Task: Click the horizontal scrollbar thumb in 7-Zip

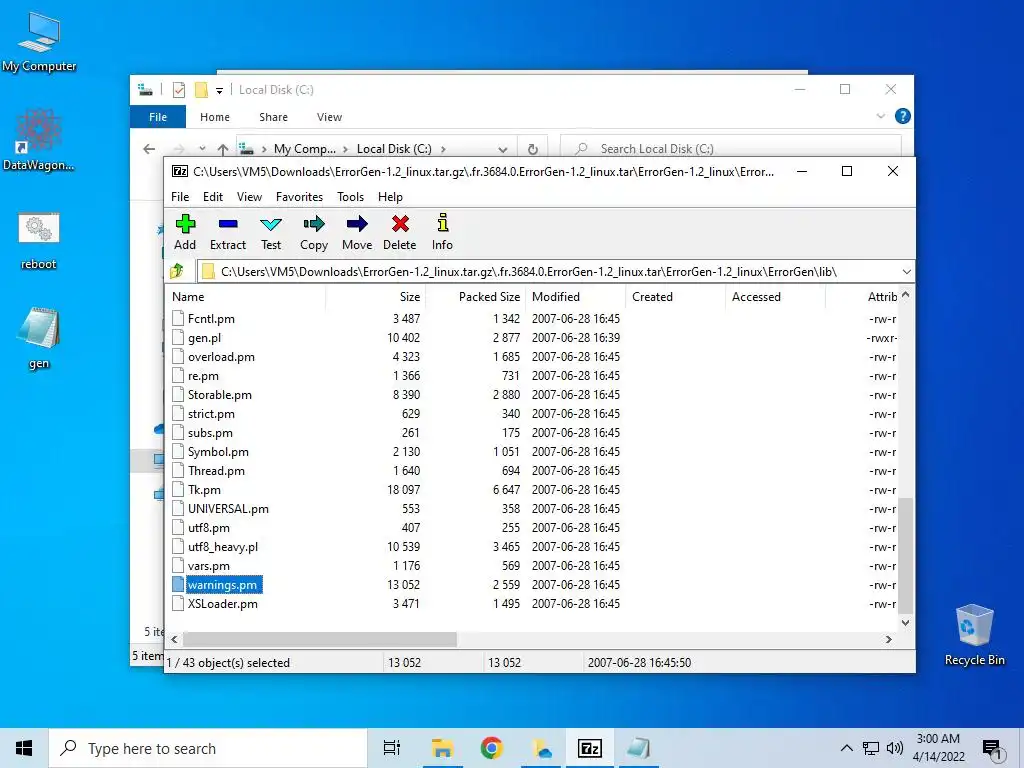Action: (319, 639)
